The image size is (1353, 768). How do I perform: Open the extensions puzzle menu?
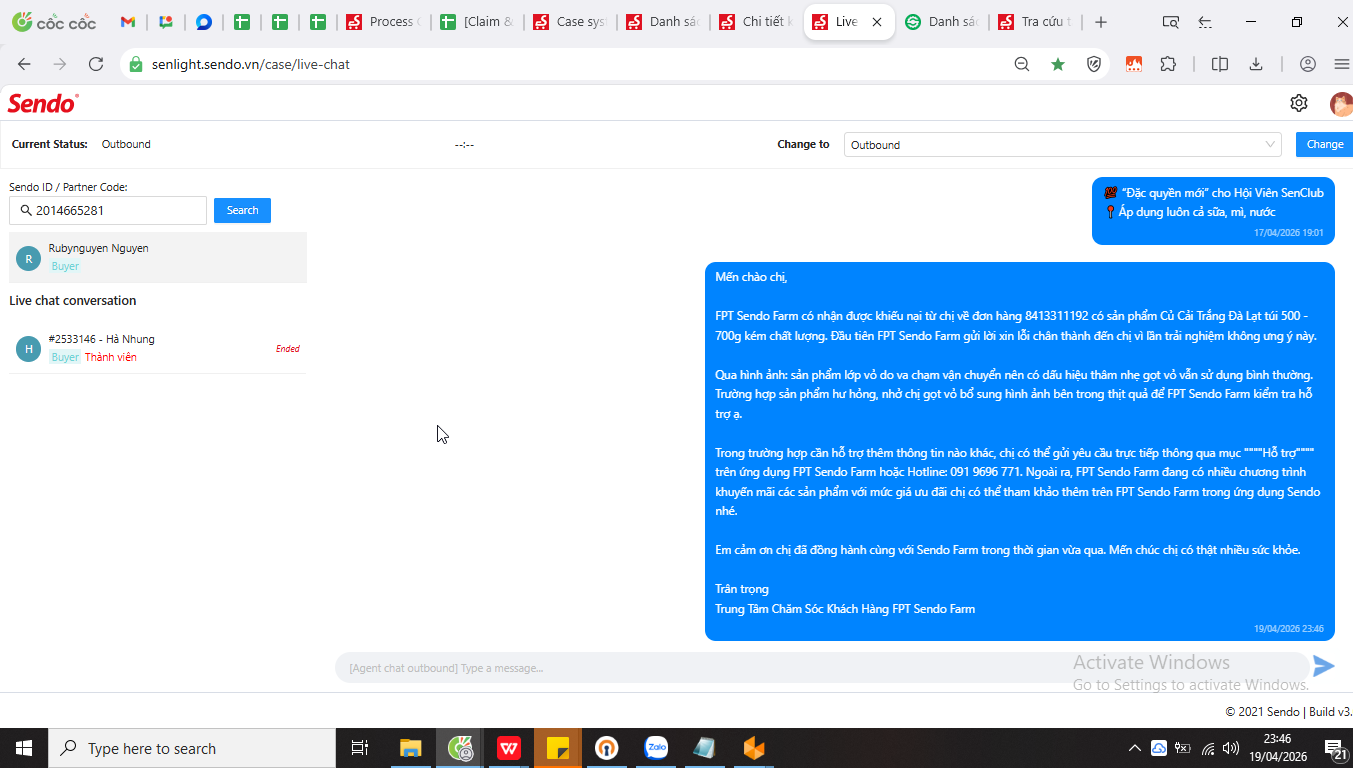tap(1168, 64)
